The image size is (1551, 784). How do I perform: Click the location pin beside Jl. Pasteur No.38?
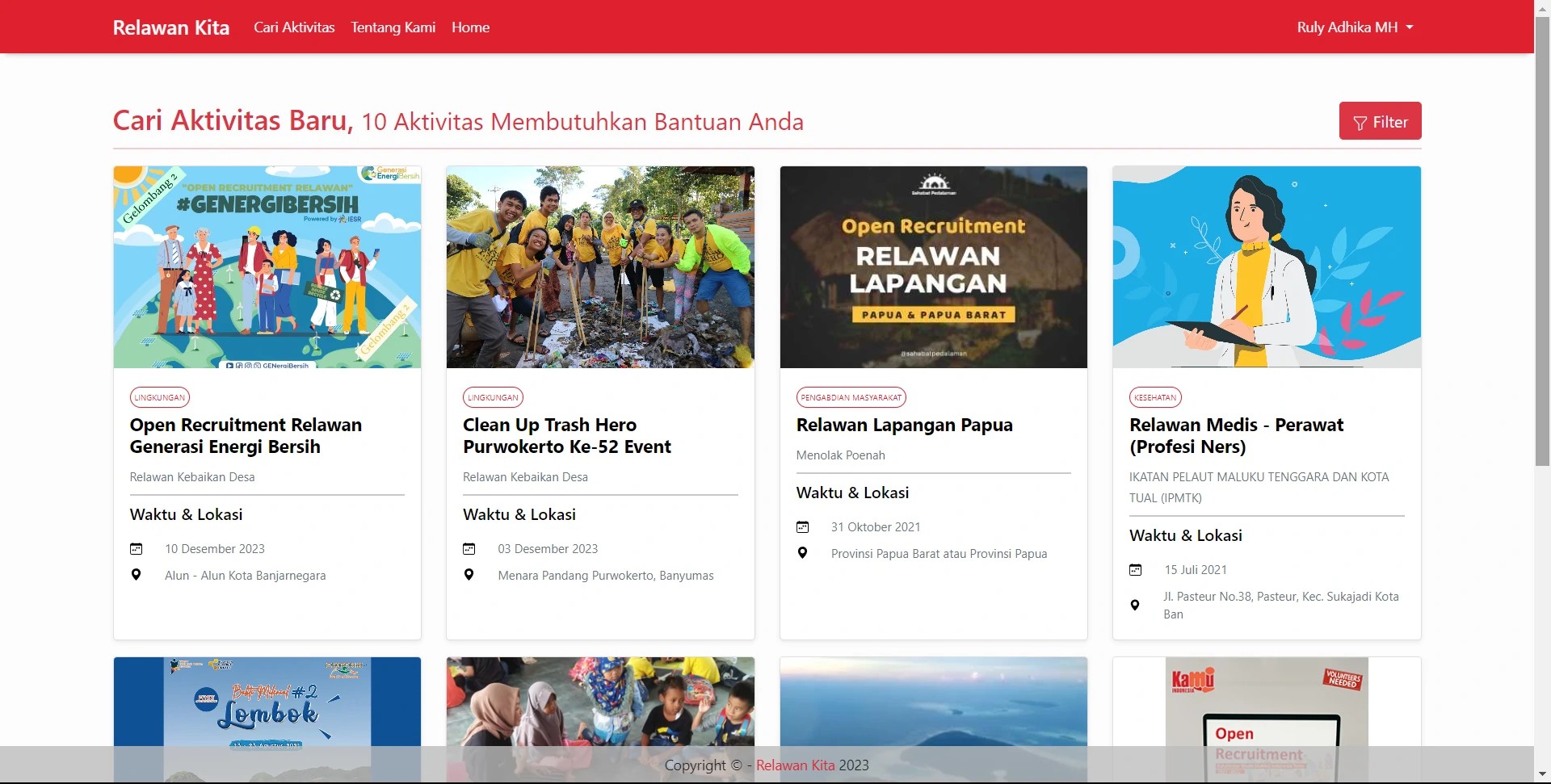click(x=1135, y=605)
